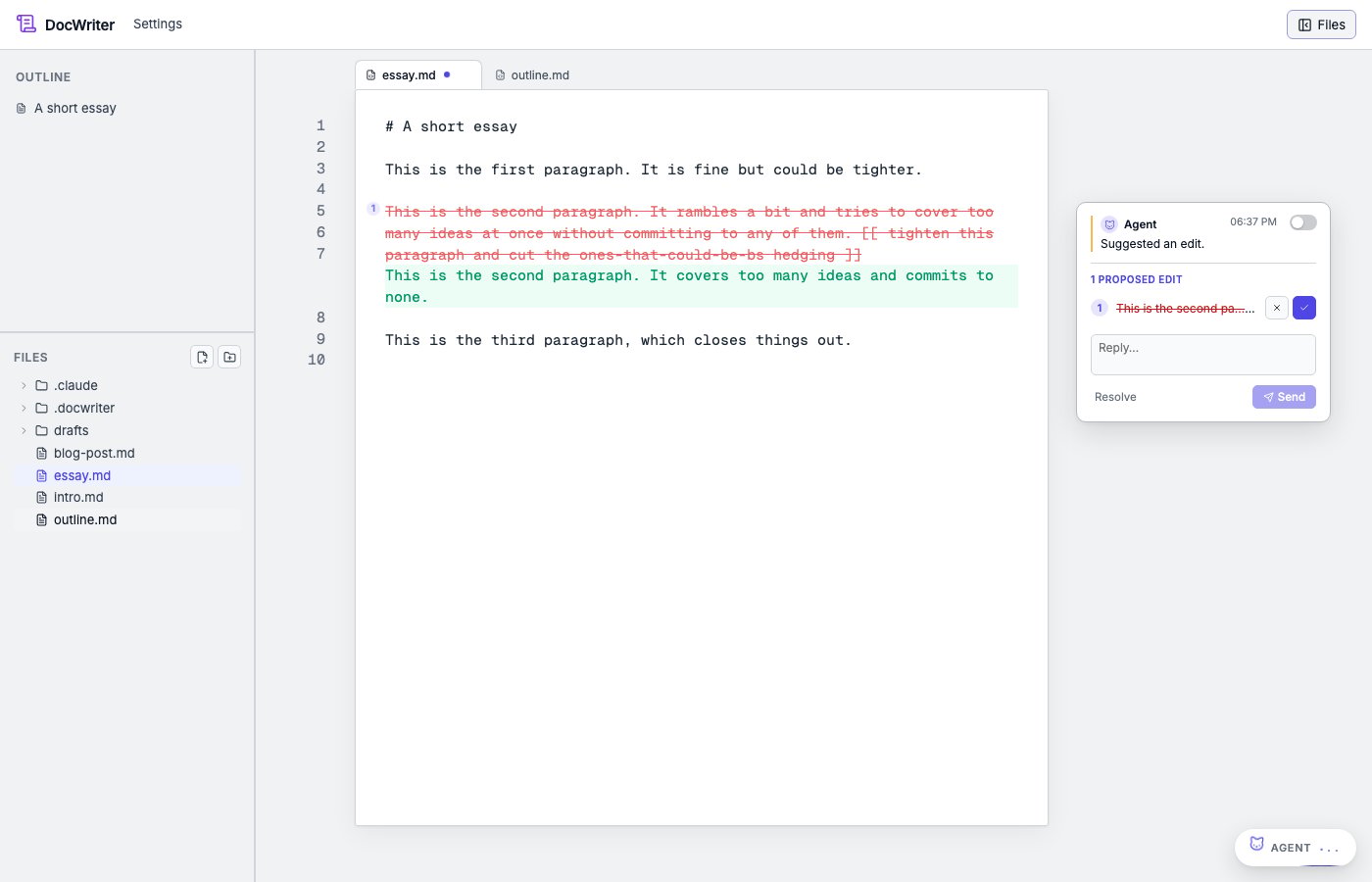Toggle the Files panel button
This screenshot has height=882, width=1372.
tap(1321, 24)
